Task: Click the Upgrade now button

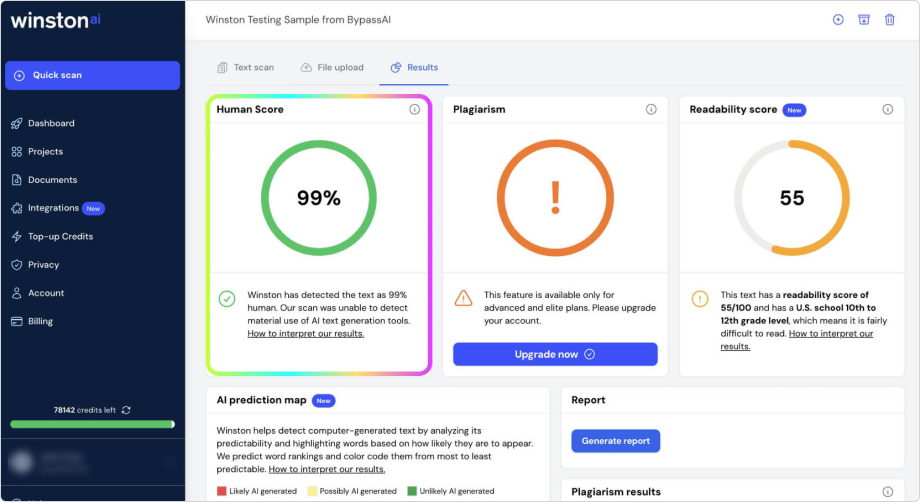Action: 555,354
